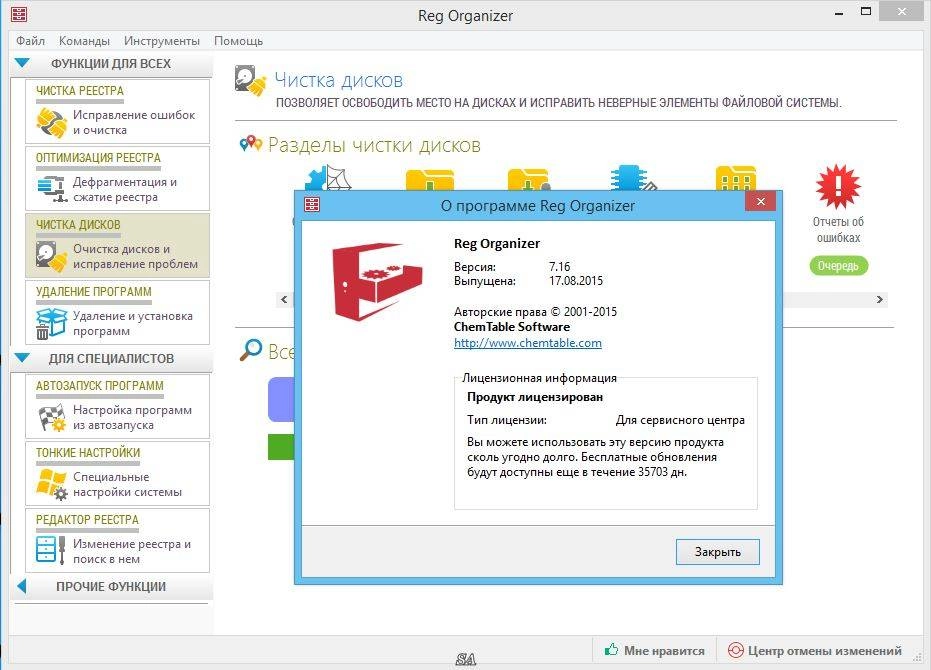This screenshot has width=931, height=670.
Task: Click the green Очередь button
Action: pyautogui.click(x=838, y=266)
